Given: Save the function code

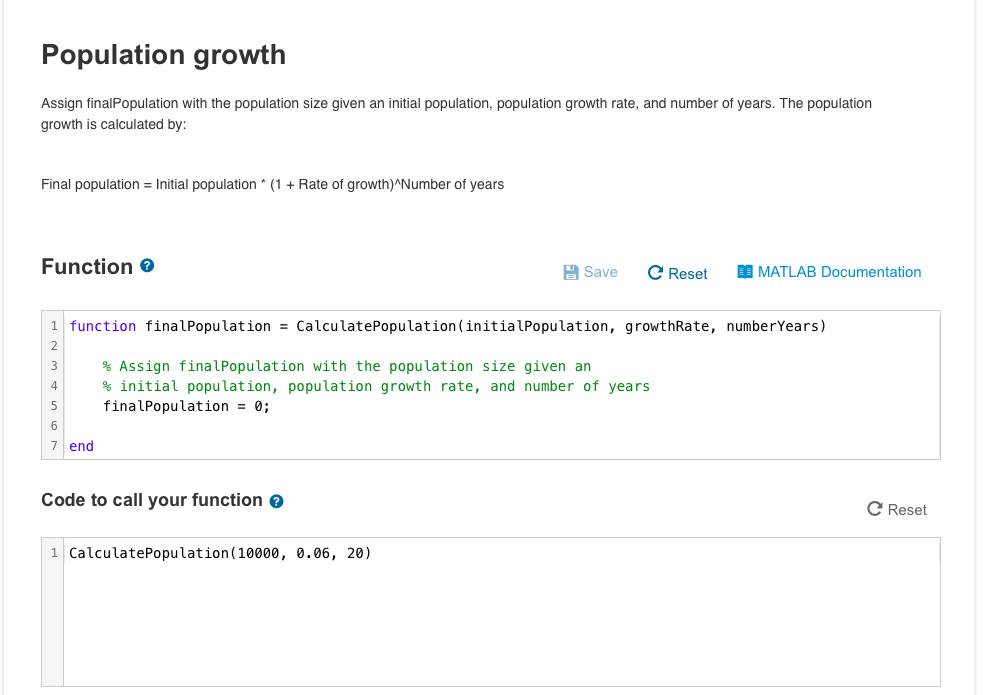Looking at the screenshot, I should tap(591, 272).
